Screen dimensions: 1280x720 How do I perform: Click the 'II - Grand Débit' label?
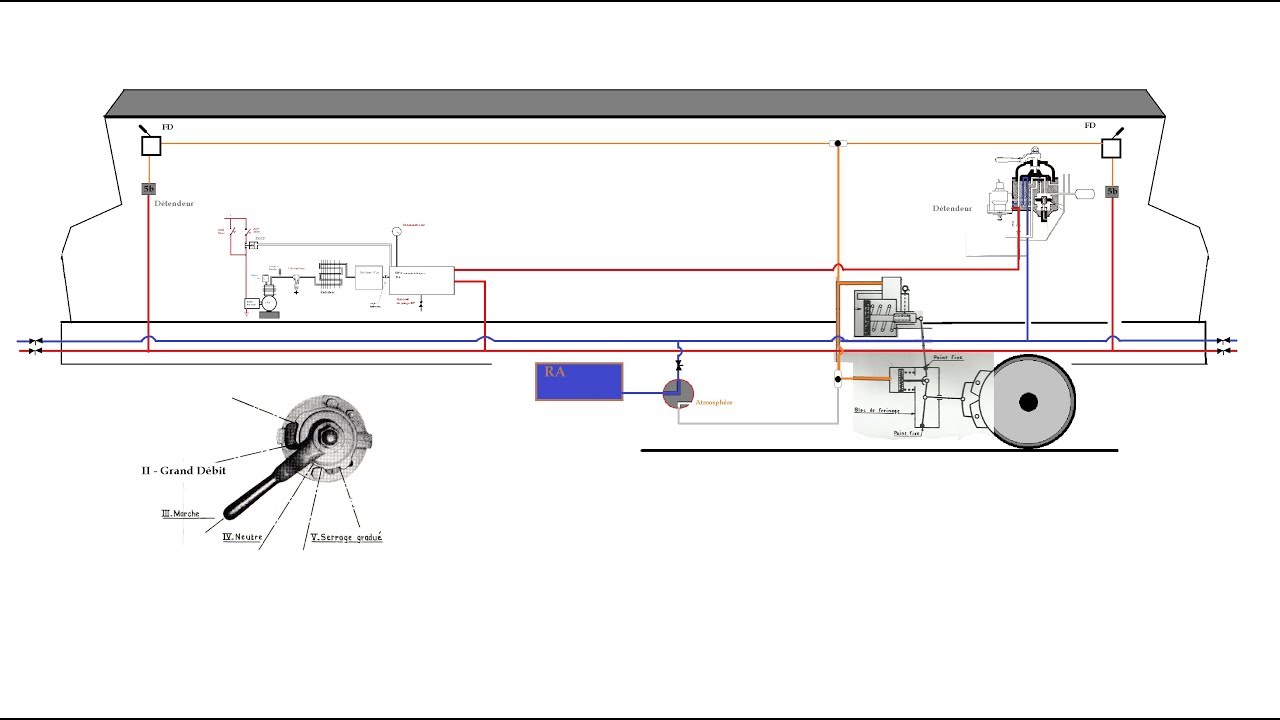point(183,470)
